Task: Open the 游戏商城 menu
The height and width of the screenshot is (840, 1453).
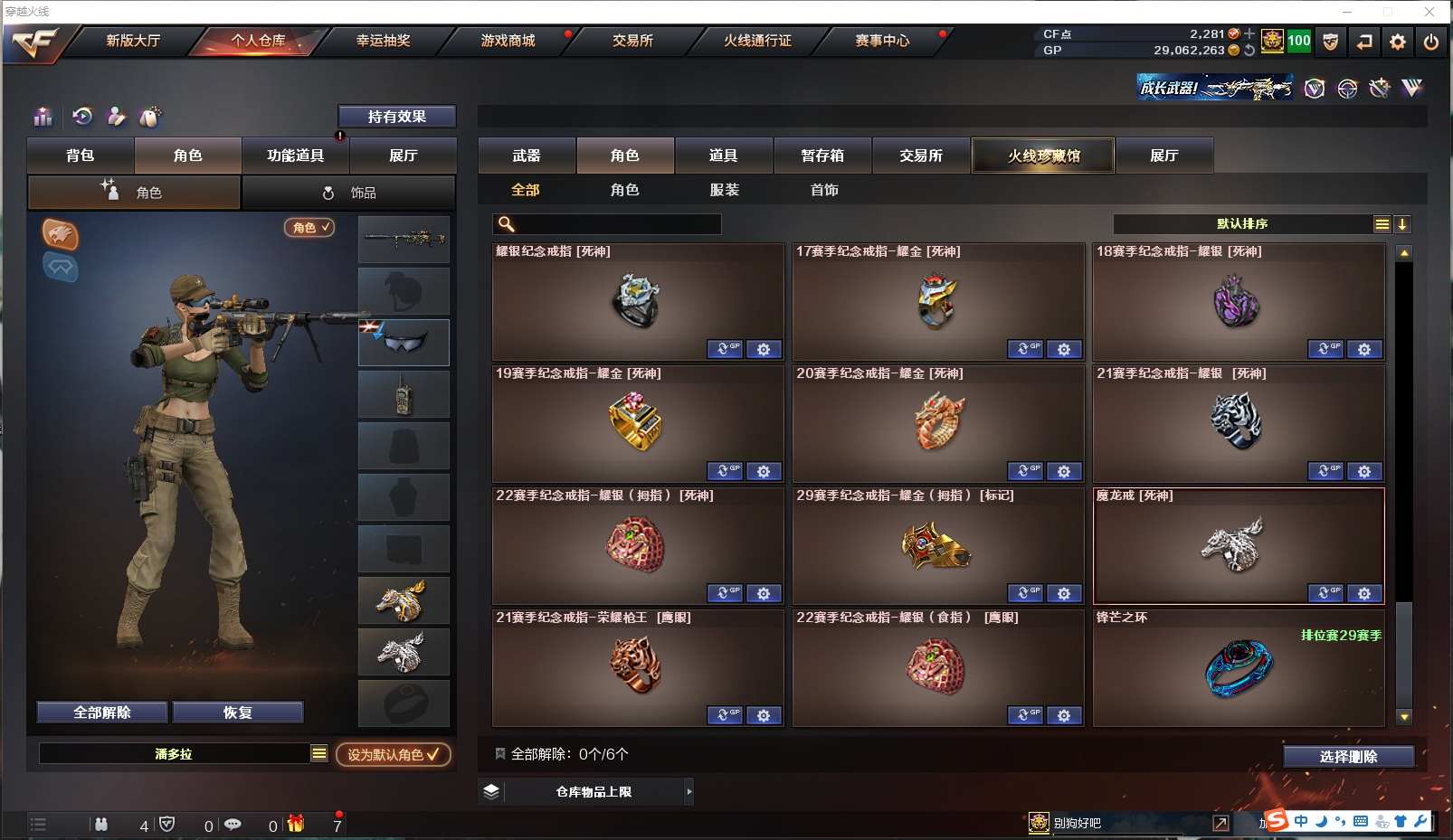Action: [x=508, y=41]
